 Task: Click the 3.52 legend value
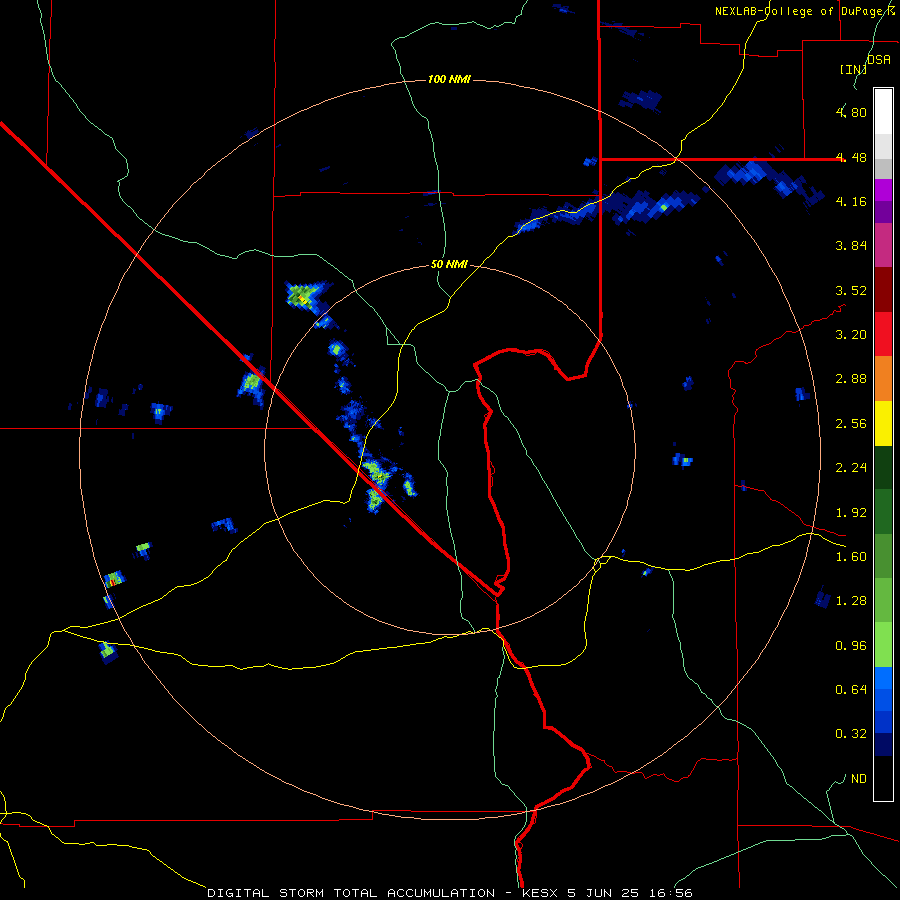851,290
